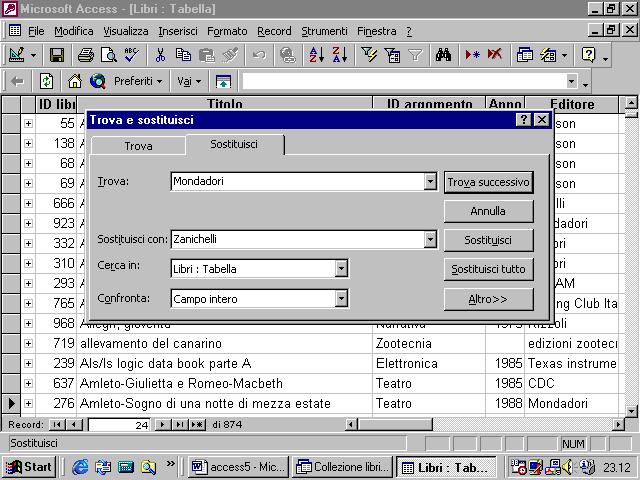Viewport: 640px width, 480px height.
Task: Click the Format Painter brush icon
Action: click(230, 55)
